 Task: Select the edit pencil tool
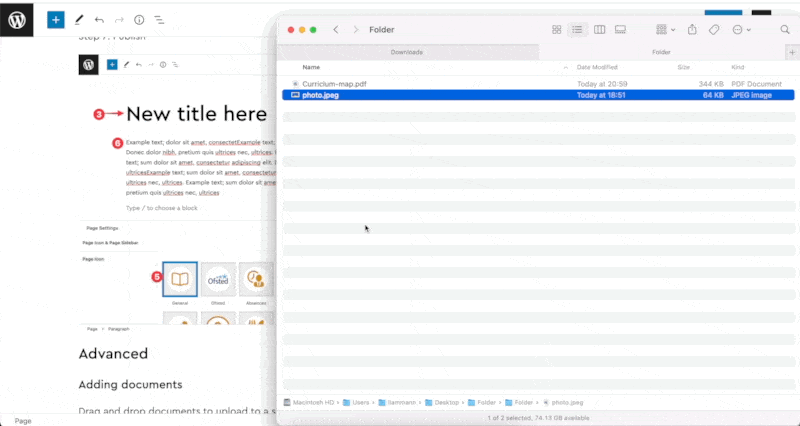[78, 19]
